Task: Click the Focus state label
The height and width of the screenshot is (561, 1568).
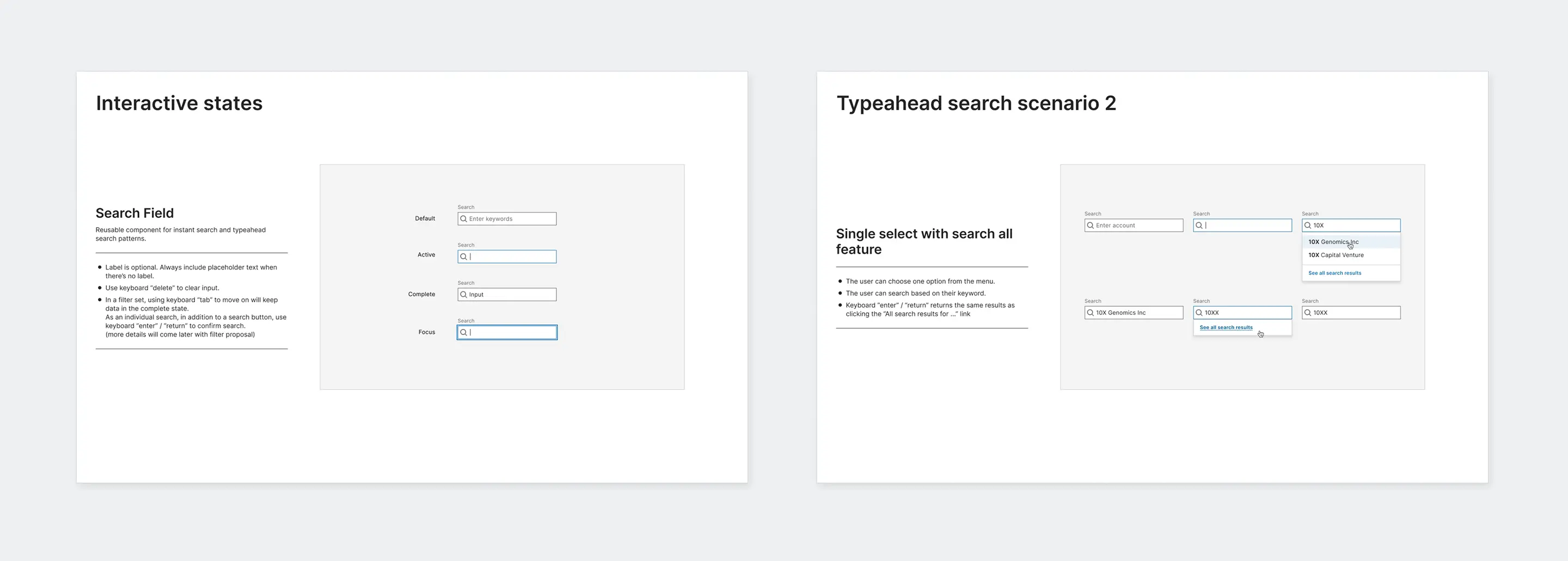Action: point(427,332)
